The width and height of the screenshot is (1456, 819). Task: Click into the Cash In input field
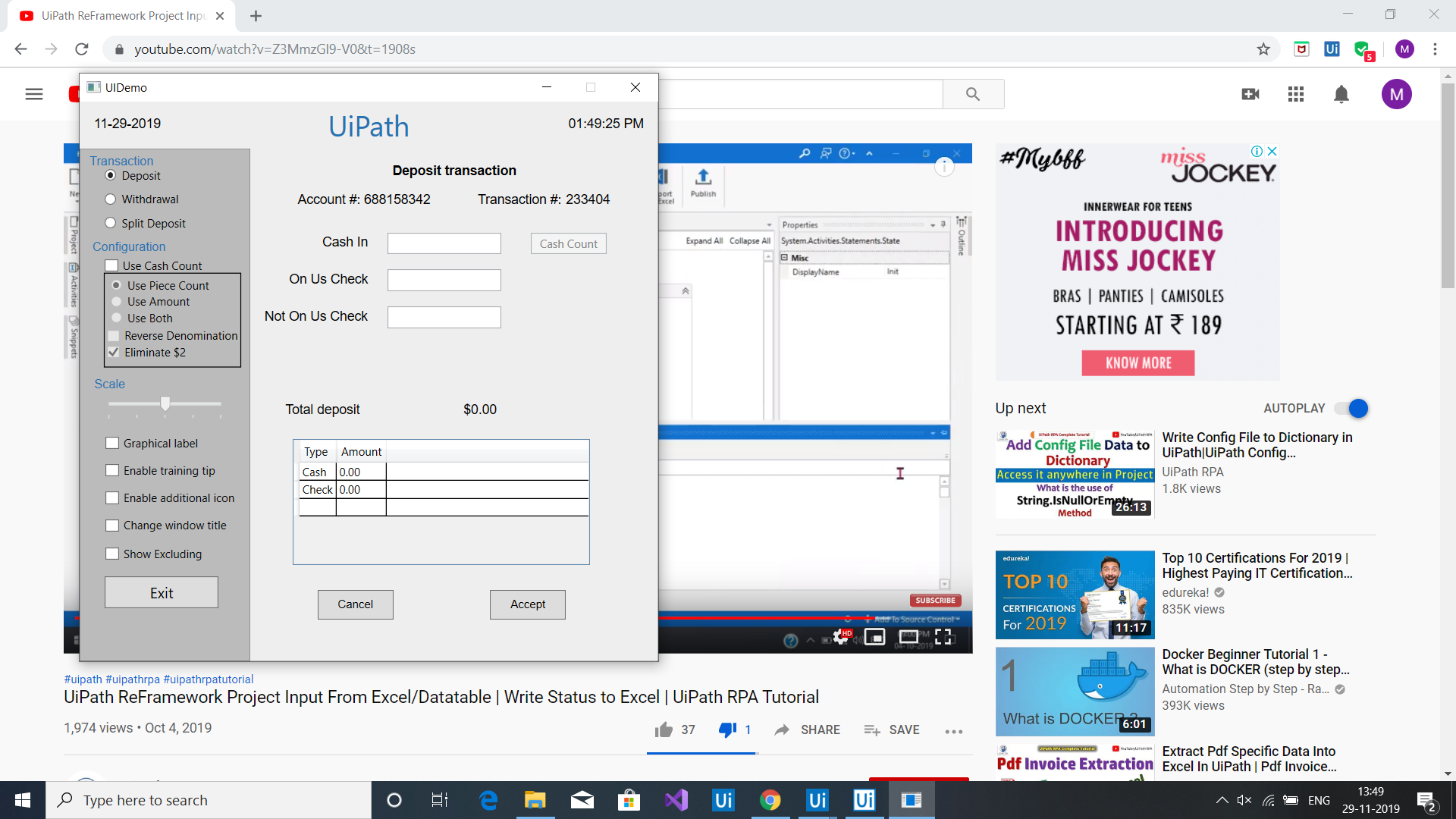tap(444, 243)
